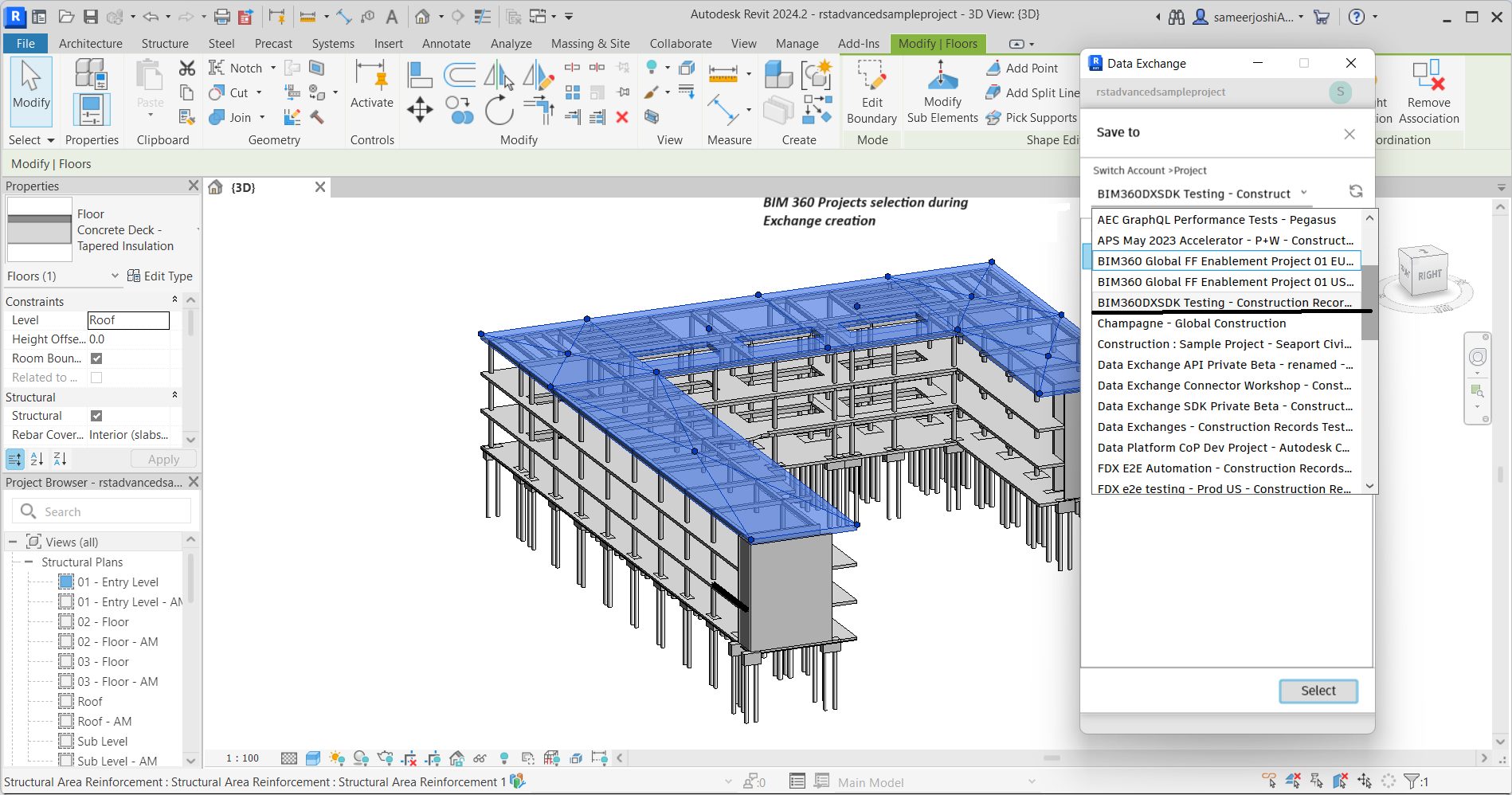This screenshot has width=1512, height=795.
Task: Toggle the Structural checkbox in Properties
Action: pos(96,415)
